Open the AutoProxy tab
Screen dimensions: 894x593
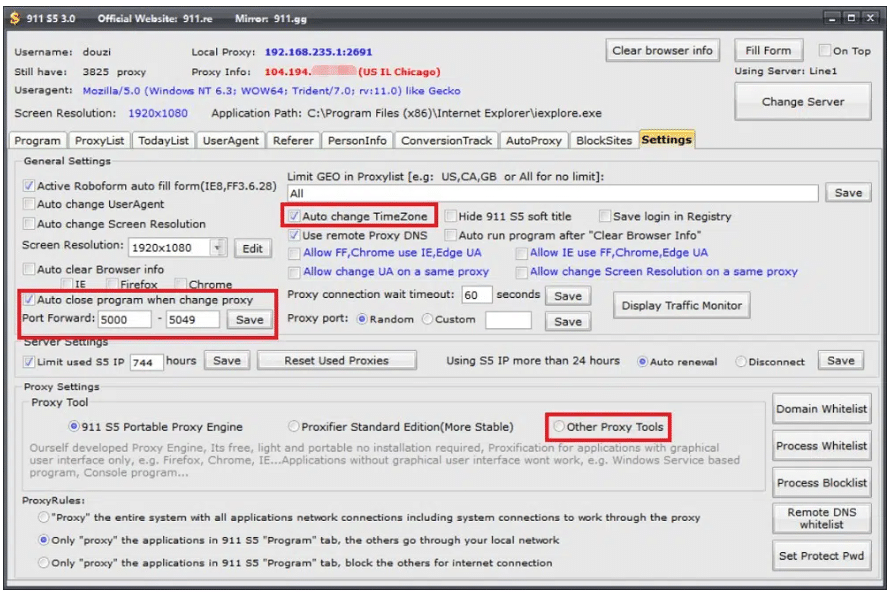534,140
